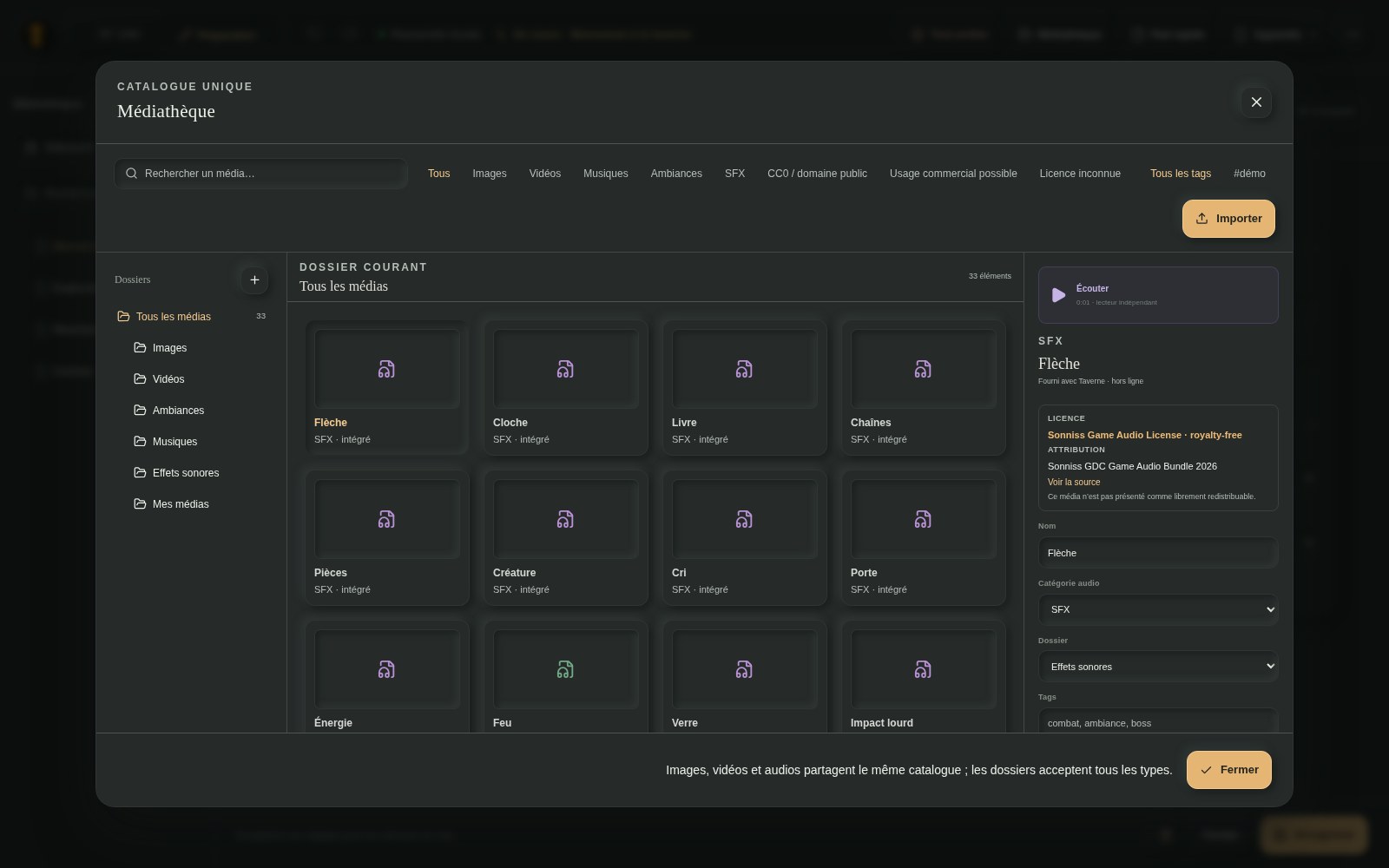This screenshot has height=868, width=1389.
Task: Click the folder icon beside Musiques
Action: (x=140, y=442)
